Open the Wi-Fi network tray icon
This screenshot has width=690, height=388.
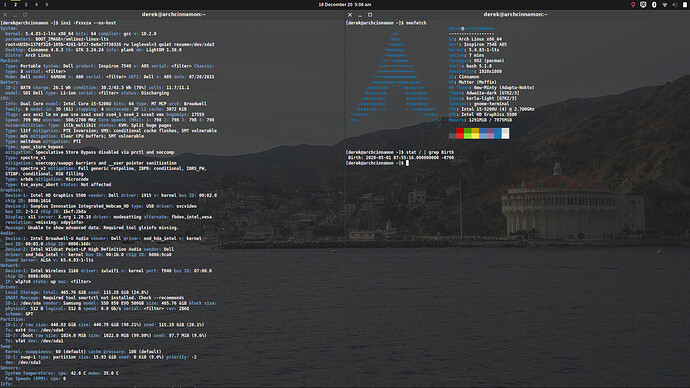(x=664, y=4)
